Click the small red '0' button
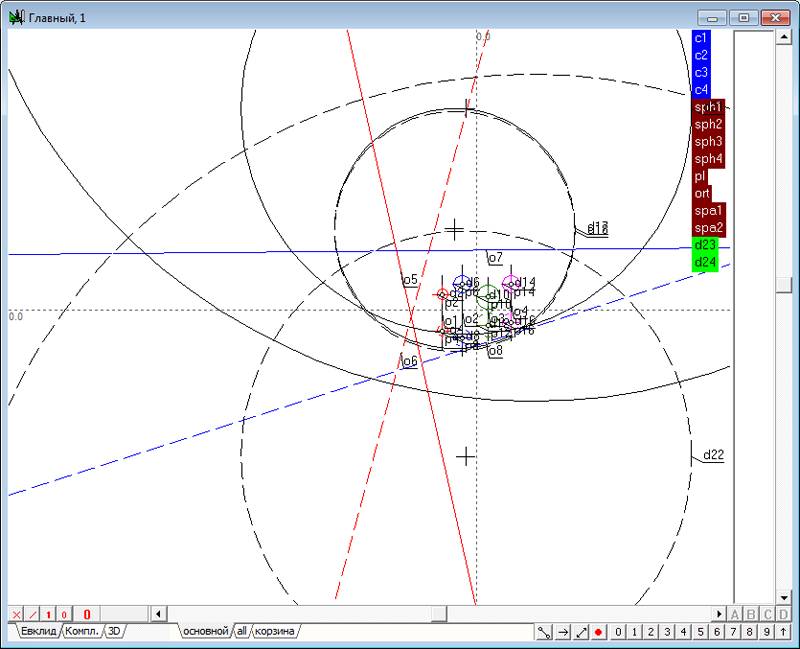Image resolution: width=800 pixels, height=649 pixels. (64, 614)
